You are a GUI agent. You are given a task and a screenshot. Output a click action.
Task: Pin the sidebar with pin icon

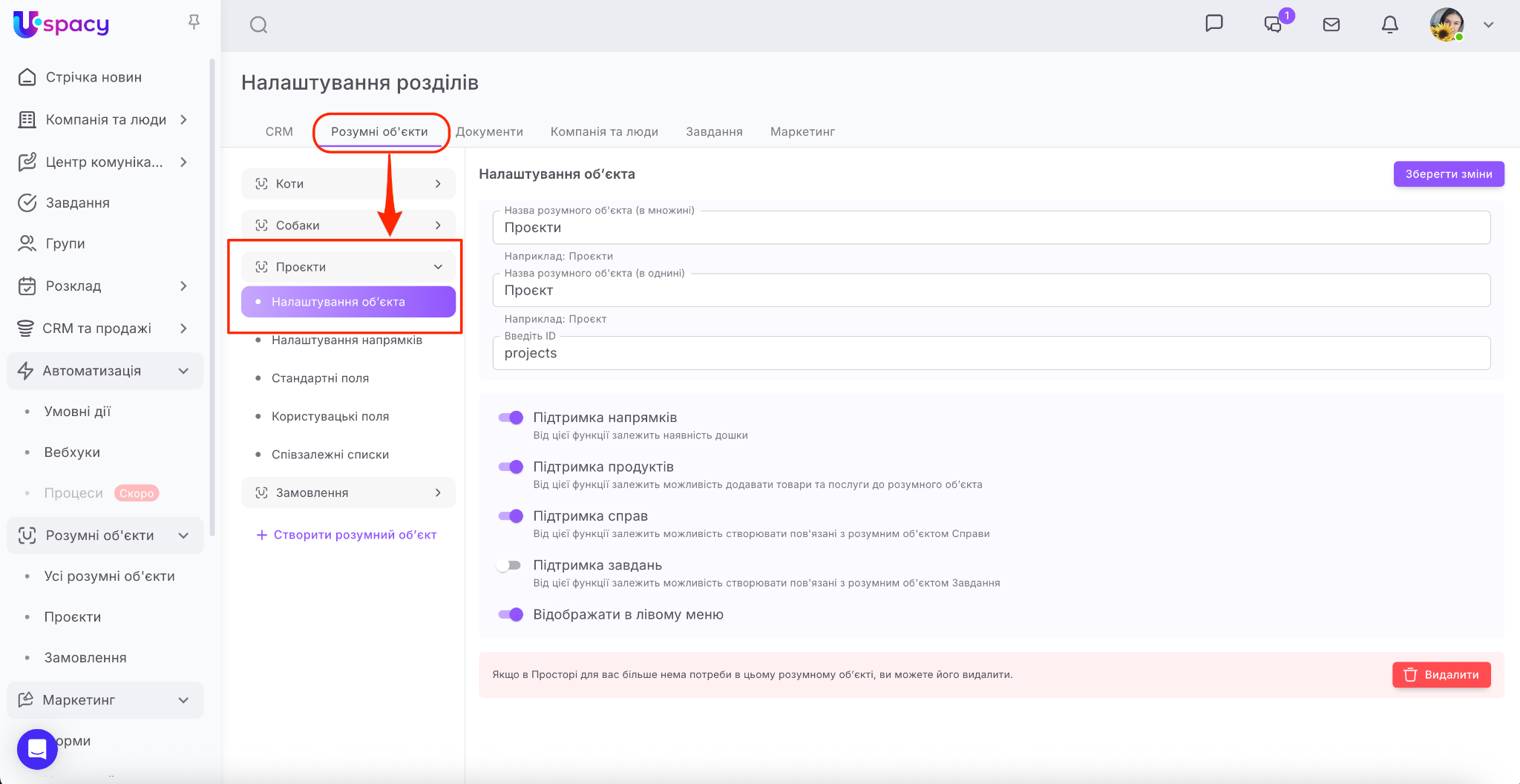coord(194,22)
